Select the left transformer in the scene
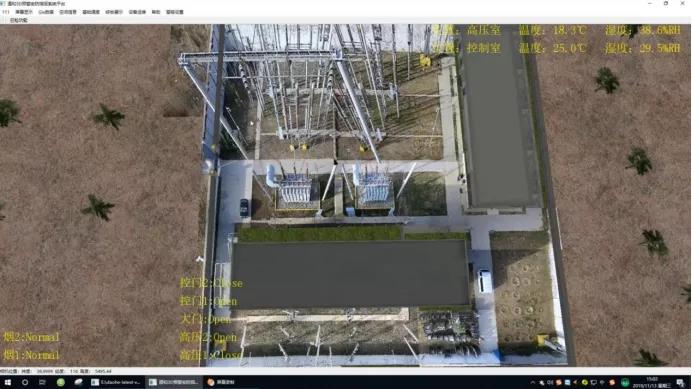The height and width of the screenshot is (389, 692). point(293,187)
